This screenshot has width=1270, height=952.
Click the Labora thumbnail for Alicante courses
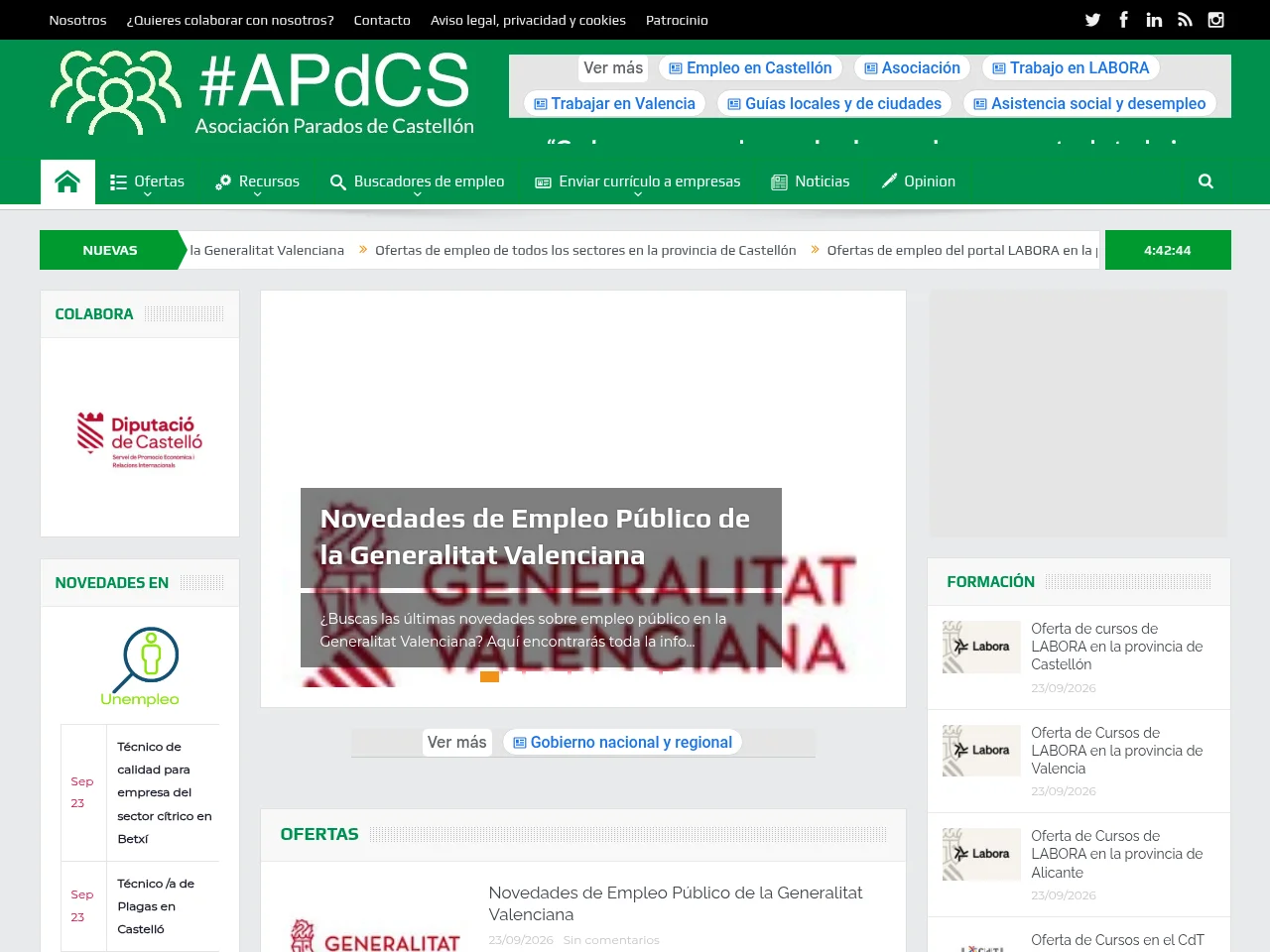pyautogui.click(x=981, y=854)
